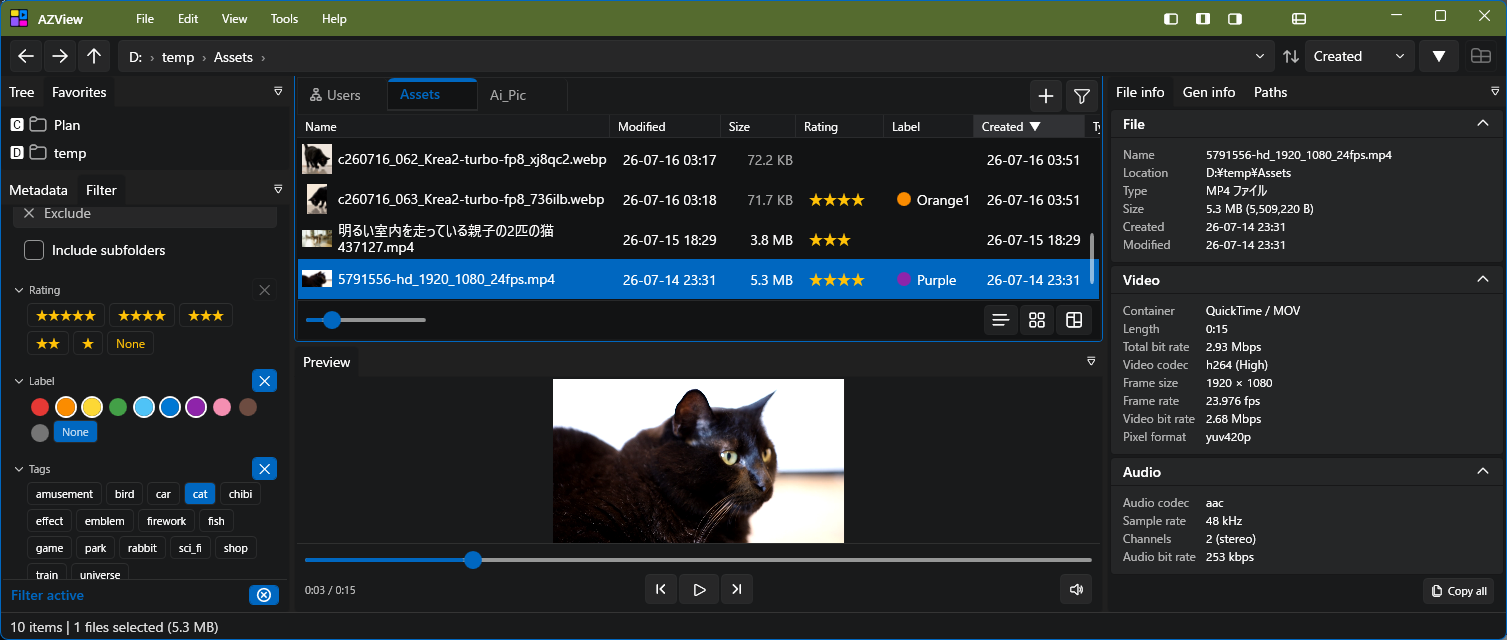The image size is (1507, 640).
Task: Switch to the Metadata tab
Action: pyautogui.click(x=38, y=190)
